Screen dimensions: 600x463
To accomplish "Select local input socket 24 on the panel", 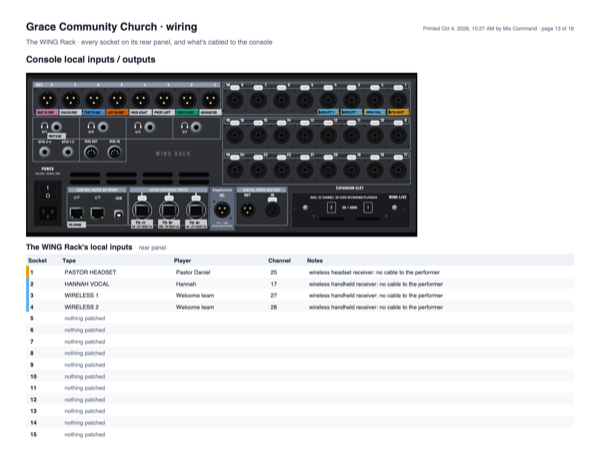I will [235, 170].
